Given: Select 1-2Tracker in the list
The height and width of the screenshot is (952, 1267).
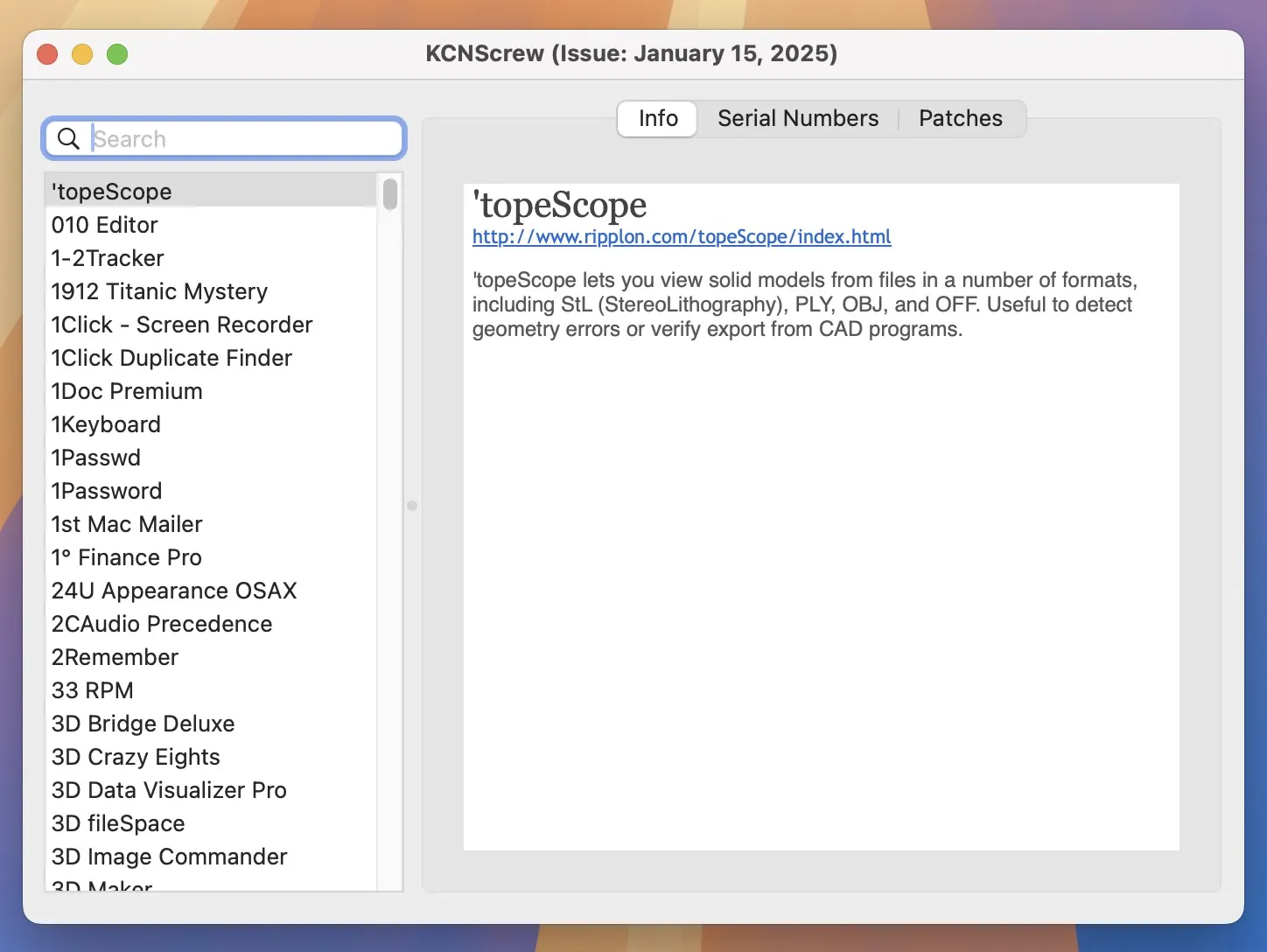Looking at the screenshot, I should coord(211,257).
